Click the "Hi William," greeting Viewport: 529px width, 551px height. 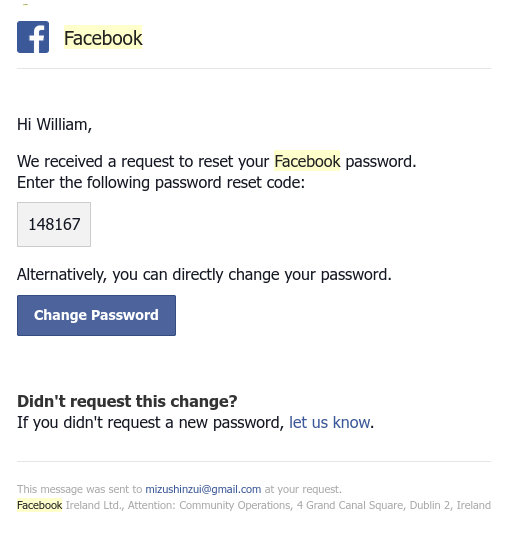54,124
